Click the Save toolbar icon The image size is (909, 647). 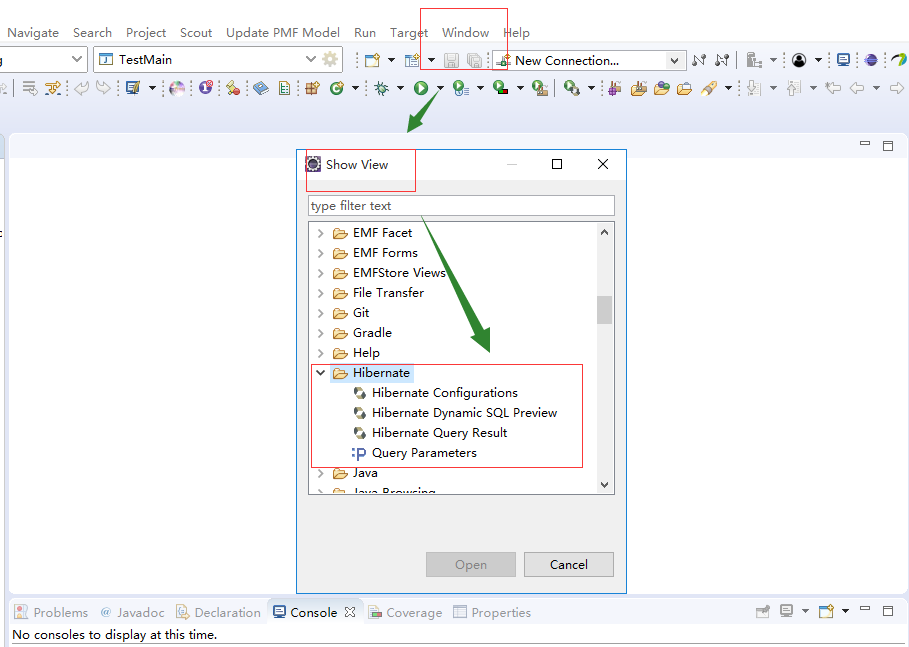451,60
